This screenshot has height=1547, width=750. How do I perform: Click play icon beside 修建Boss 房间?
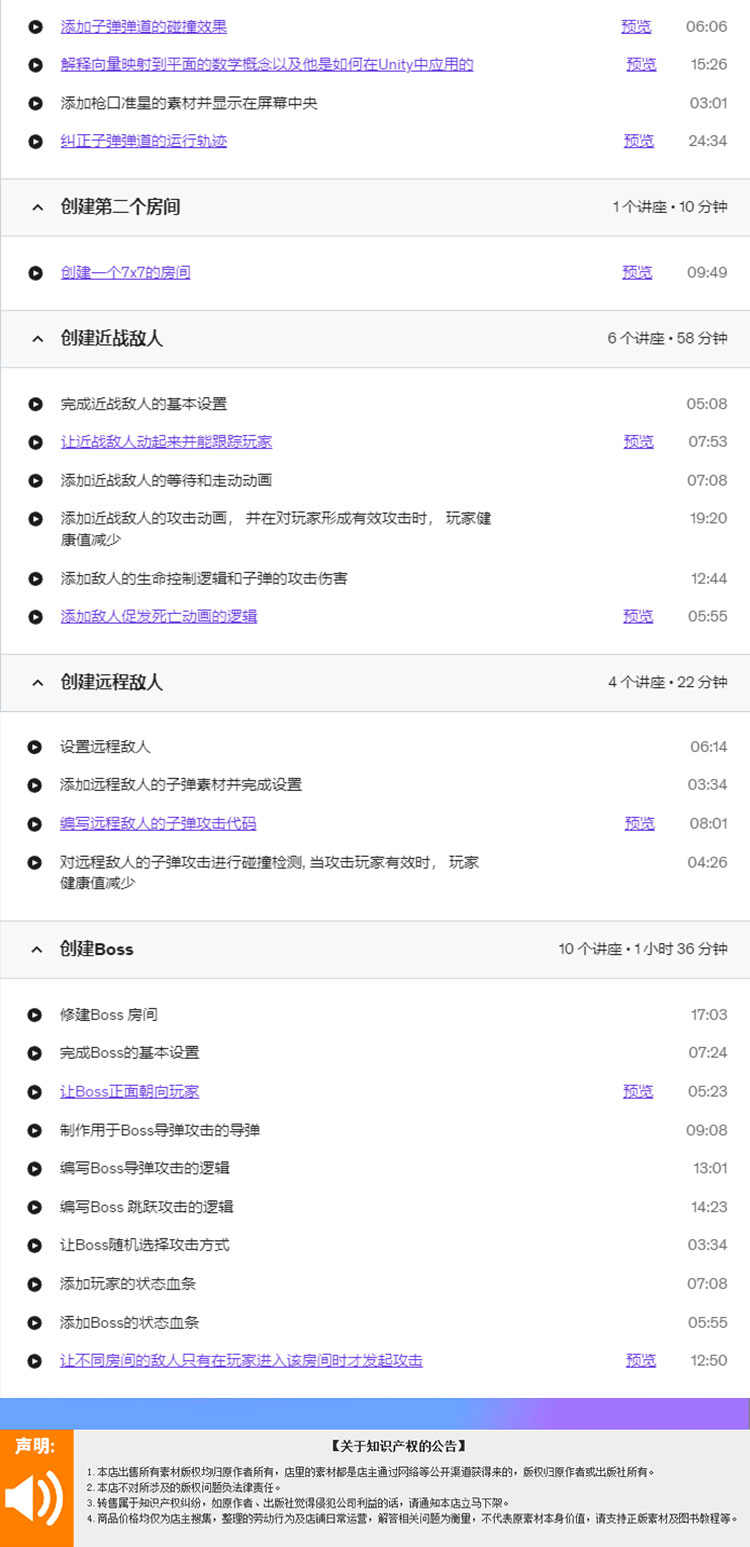36,1015
